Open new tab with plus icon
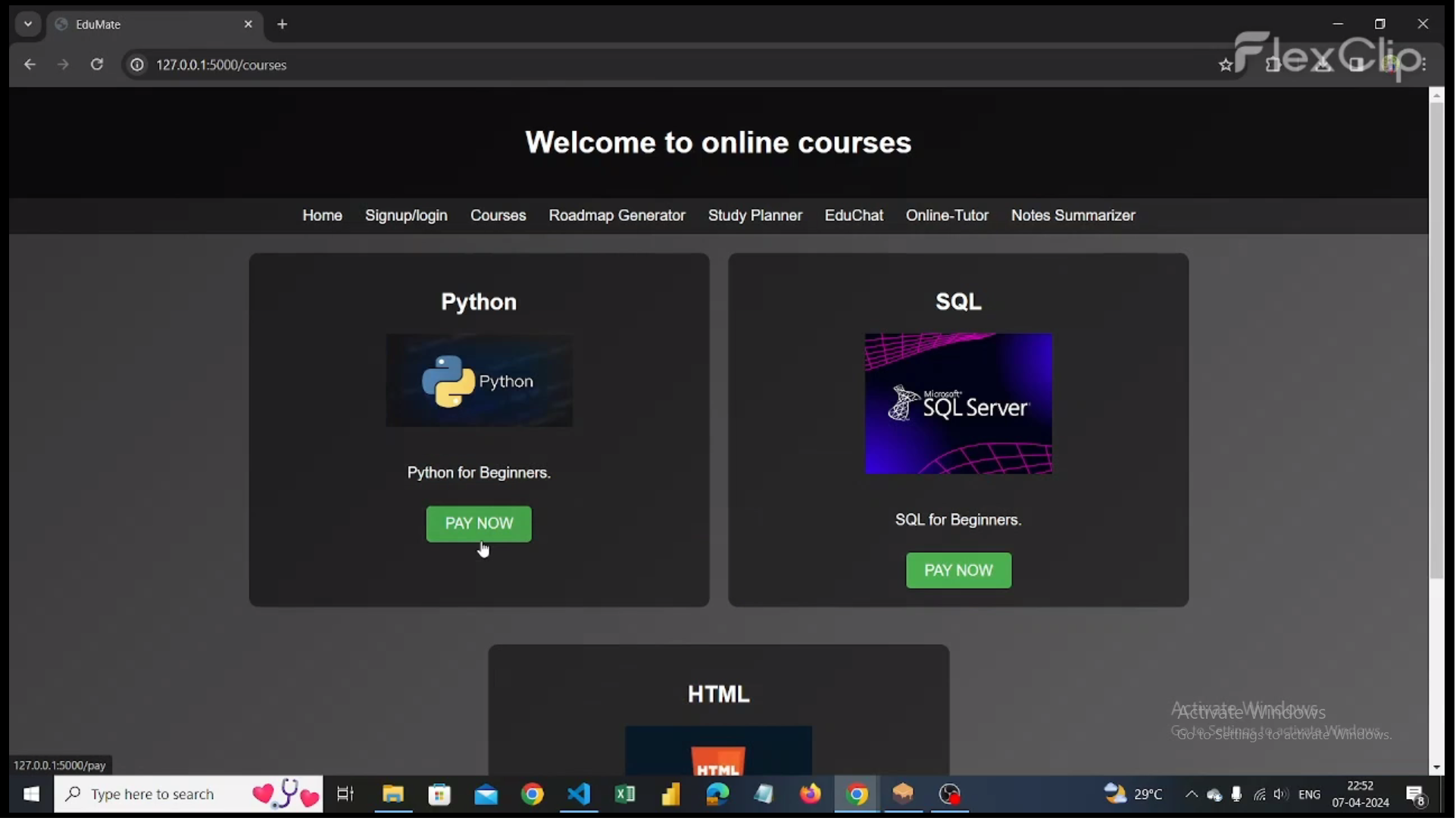The width and height of the screenshot is (1456, 821). pyautogui.click(x=283, y=24)
